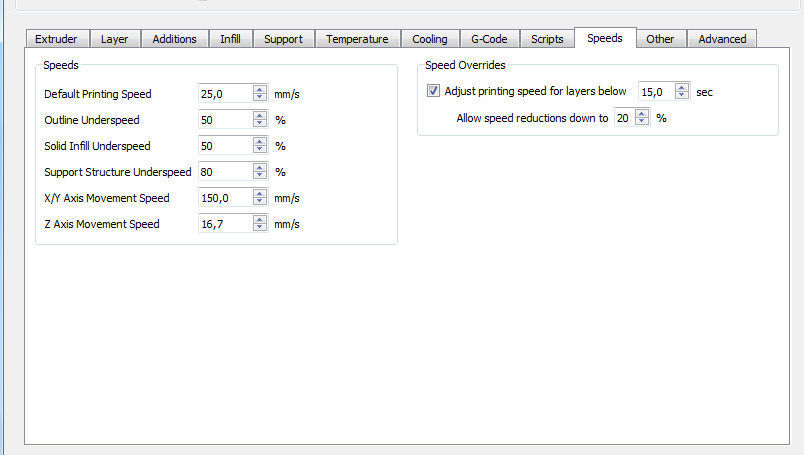Decrease Z Axis Movement Speed with down arrow

pyautogui.click(x=260, y=229)
